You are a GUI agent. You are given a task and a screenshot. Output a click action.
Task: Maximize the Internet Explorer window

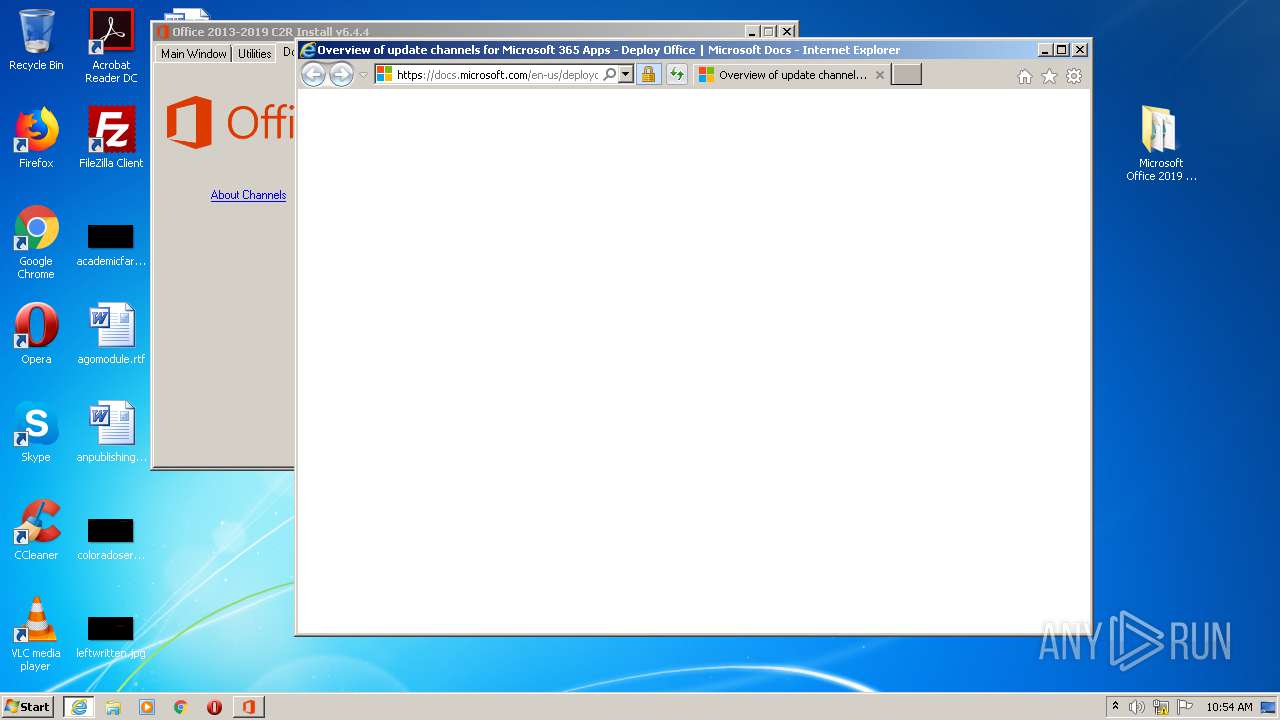(x=1062, y=50)
